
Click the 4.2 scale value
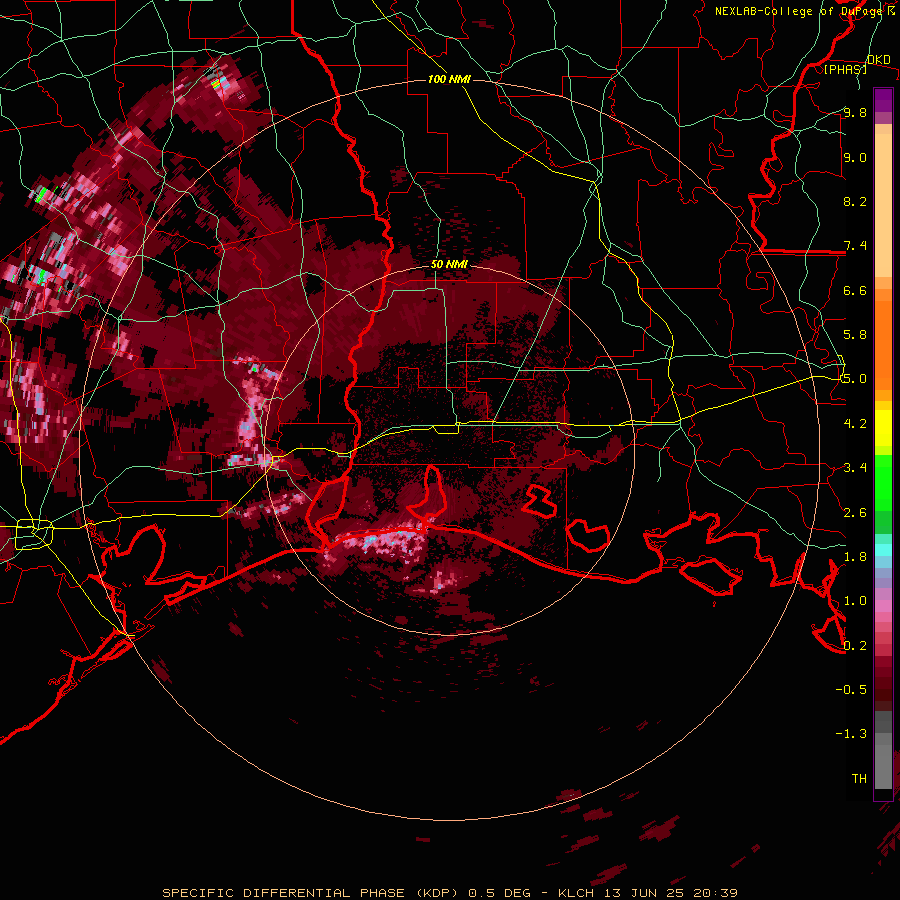pos(855,423)
